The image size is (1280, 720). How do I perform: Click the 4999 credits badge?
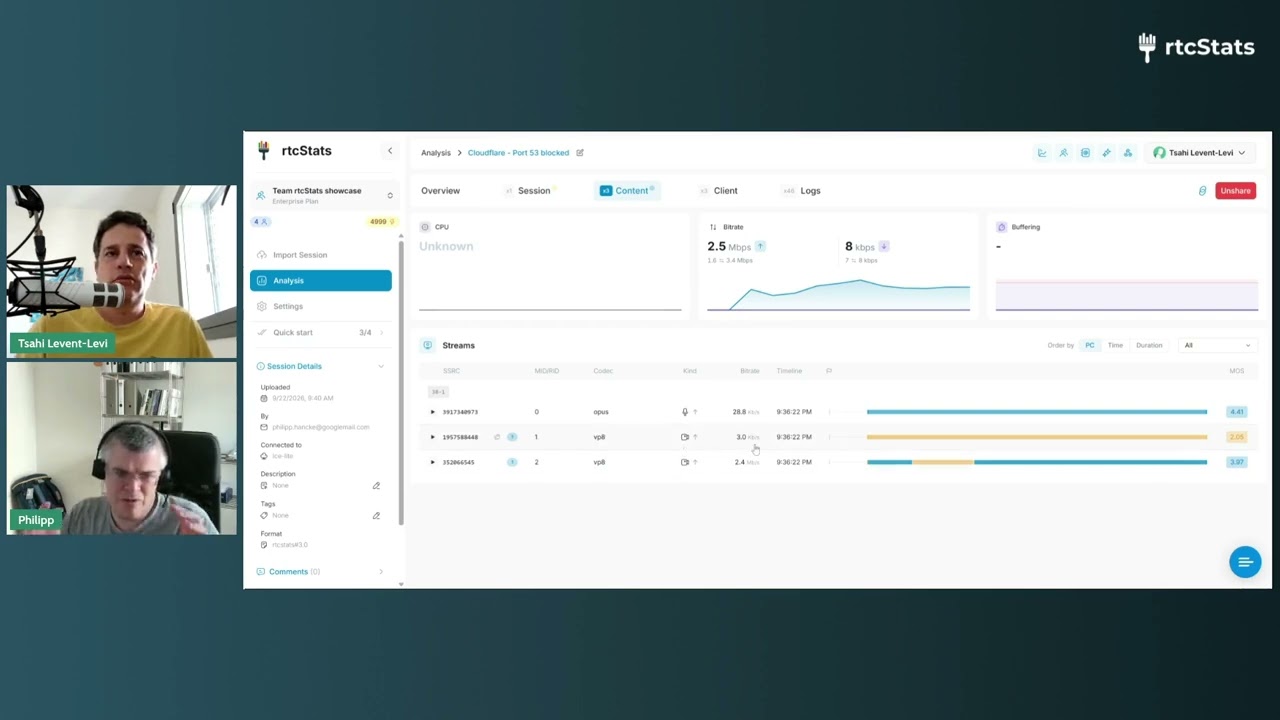coord(383,222)
